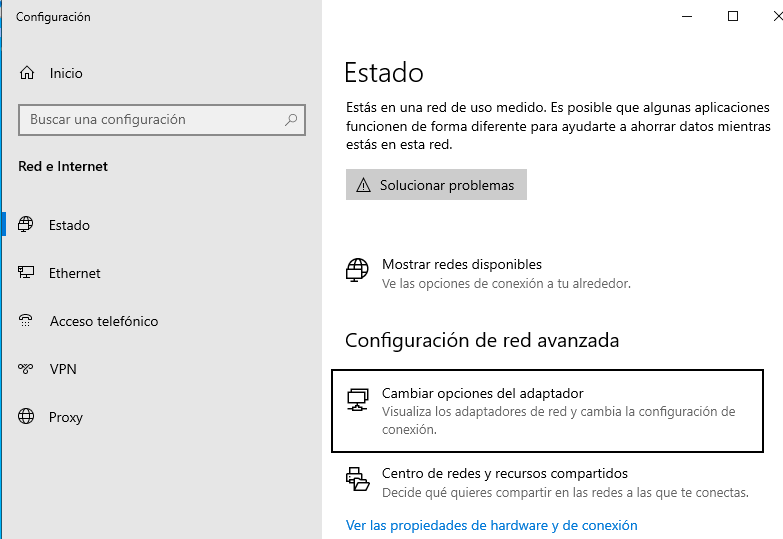783x539 pixels.
Task: Click Configuración de red avanzada heading
Action: pyautogui.click(x=482, y=341)
